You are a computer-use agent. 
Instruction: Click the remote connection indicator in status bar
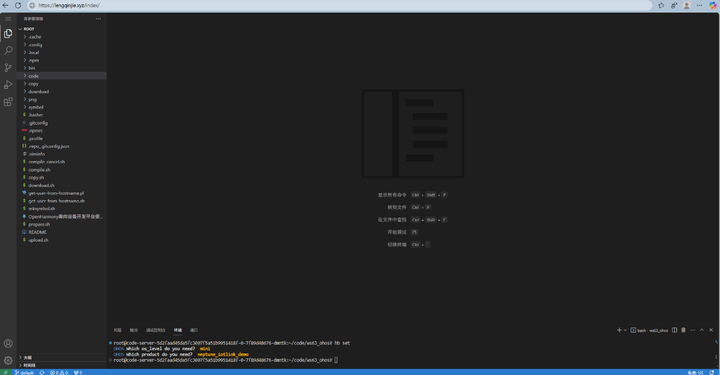click(x=5, y=372)
